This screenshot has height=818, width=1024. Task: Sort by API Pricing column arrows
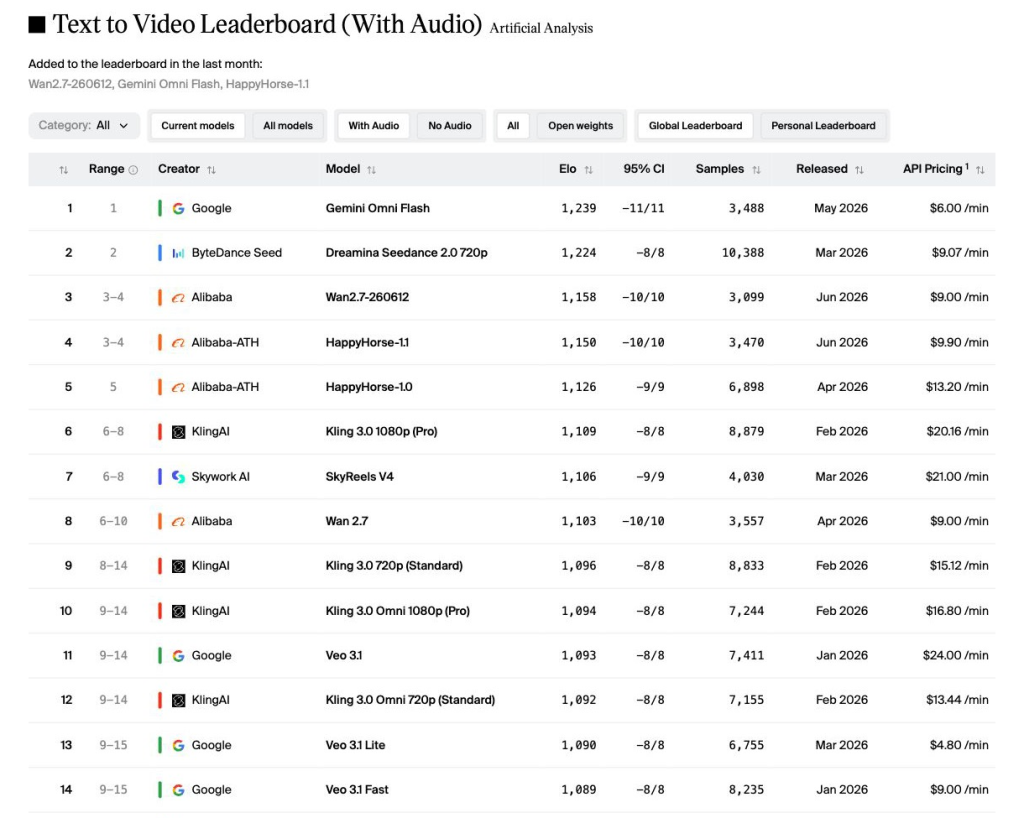coord(980,170)
